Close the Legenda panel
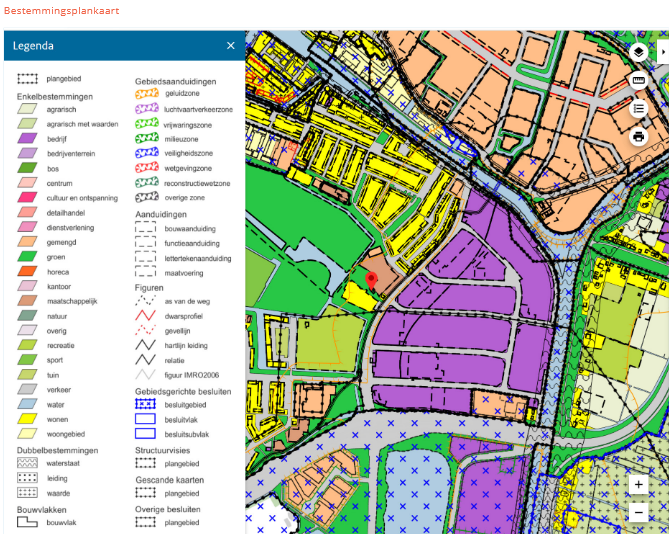The width and height of the screenshot is (670, 534). click(231, 45)
